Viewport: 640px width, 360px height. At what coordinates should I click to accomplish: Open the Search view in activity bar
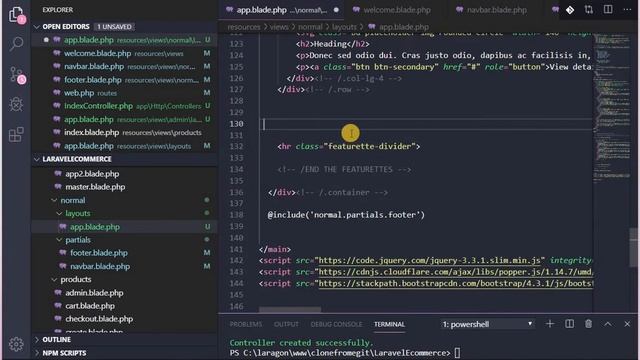[16, 43]
